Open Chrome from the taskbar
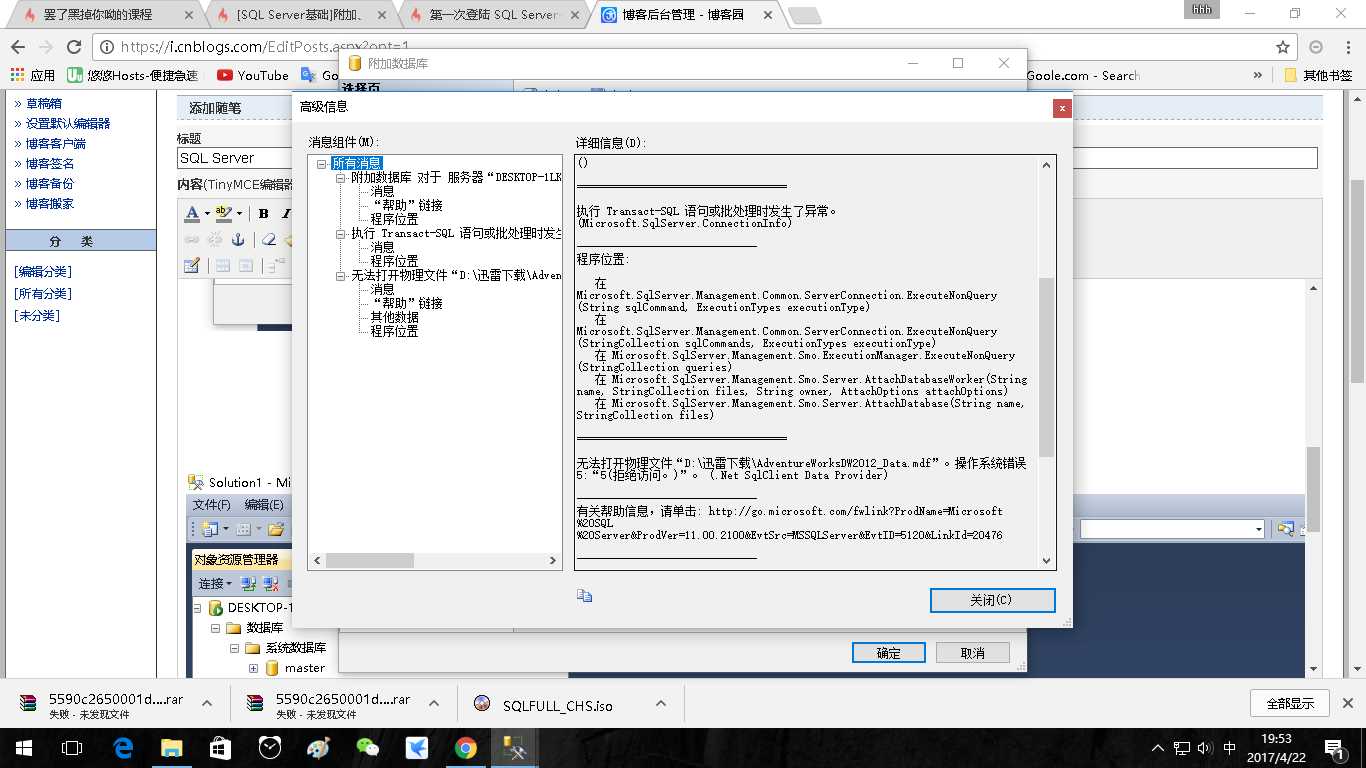1366x768 pixels. pyautogui.click(x=465, y=747)
